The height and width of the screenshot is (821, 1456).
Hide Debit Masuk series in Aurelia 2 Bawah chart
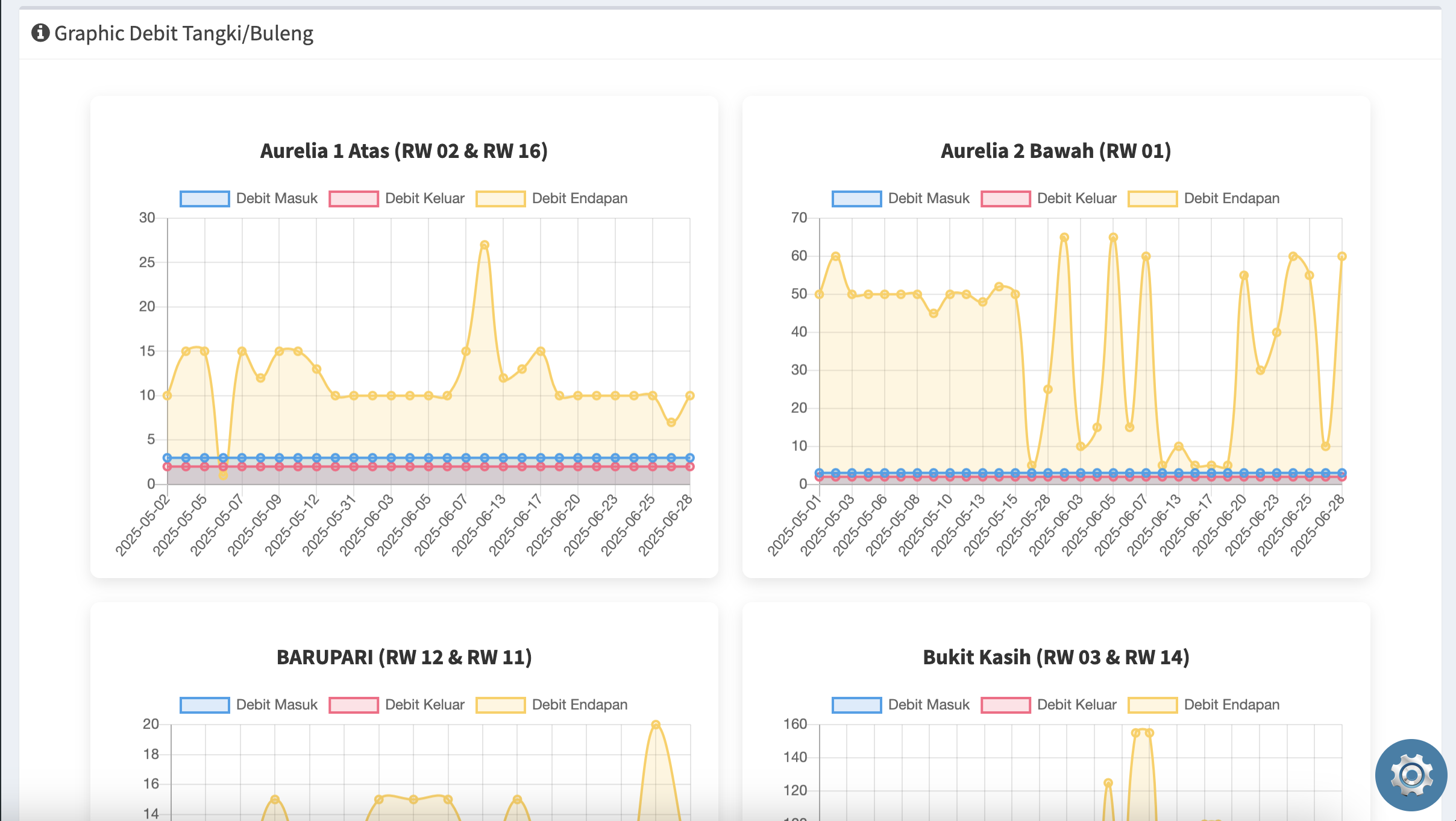pyautogui.click(x=900, y=198)
